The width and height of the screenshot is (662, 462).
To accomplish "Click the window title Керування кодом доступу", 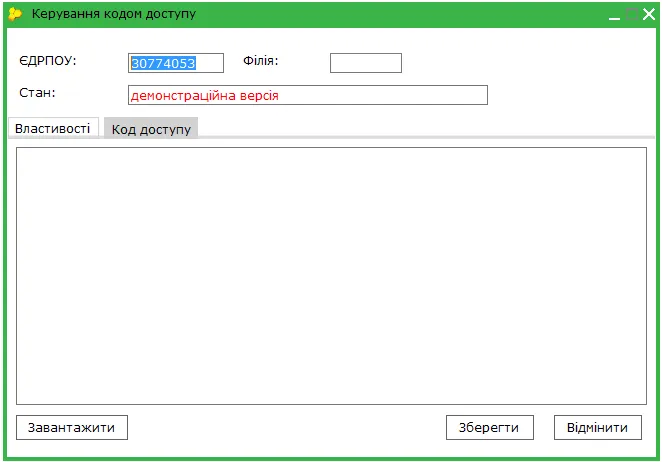I will coord(114,14).
